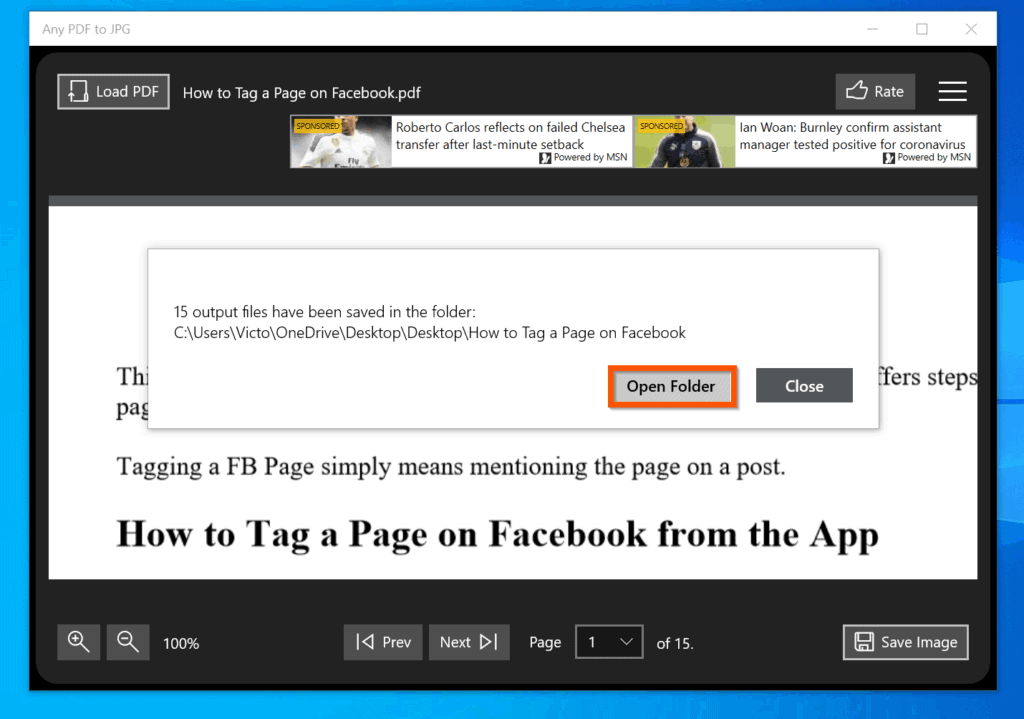This screenshot has width=1024, height=719.
Task: Close the output files dialog
Action: click(804, 386)
